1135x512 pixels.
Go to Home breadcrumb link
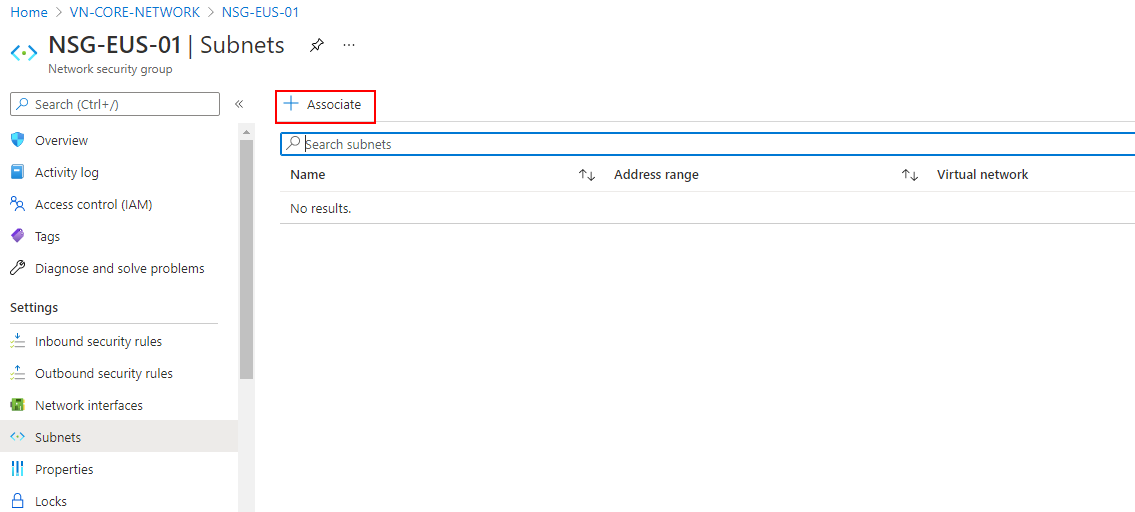[x=29, y=12]
